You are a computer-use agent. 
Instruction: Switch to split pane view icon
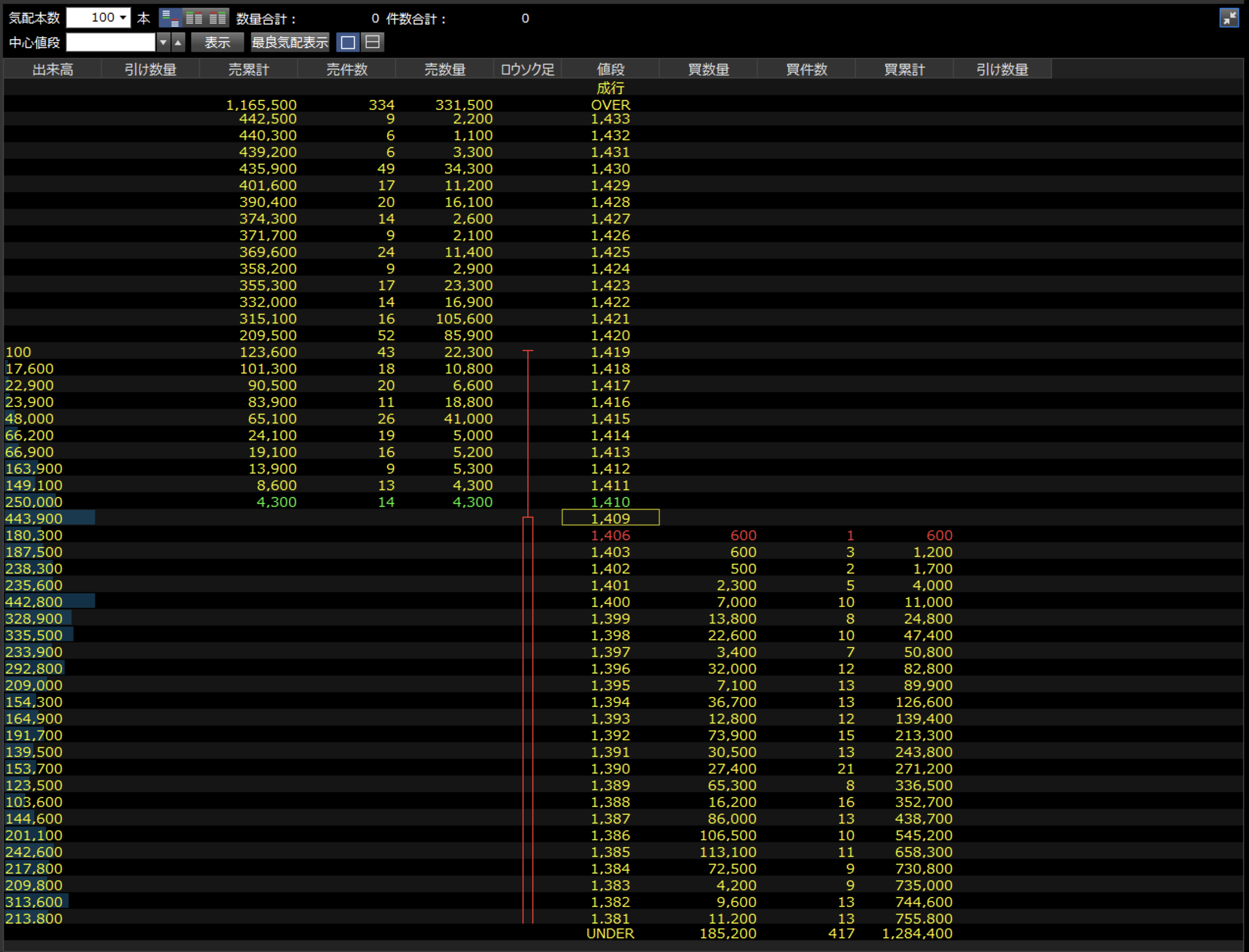[373, 42]
